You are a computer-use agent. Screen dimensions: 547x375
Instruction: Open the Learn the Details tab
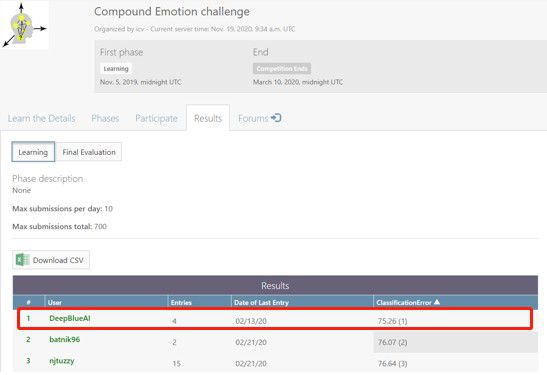click(x=42, y=118)
